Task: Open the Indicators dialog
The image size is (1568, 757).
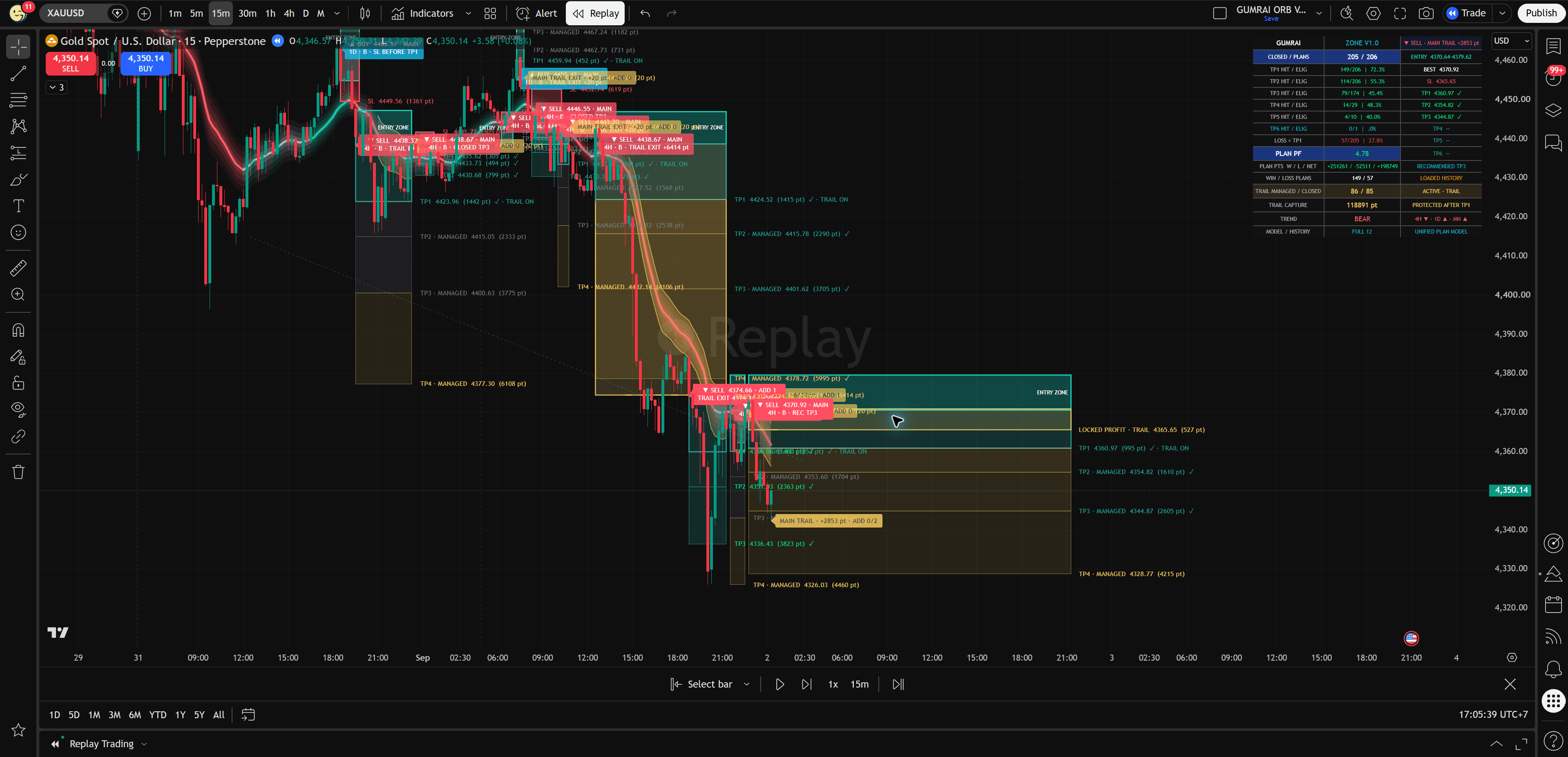Action: click(422, 13)
